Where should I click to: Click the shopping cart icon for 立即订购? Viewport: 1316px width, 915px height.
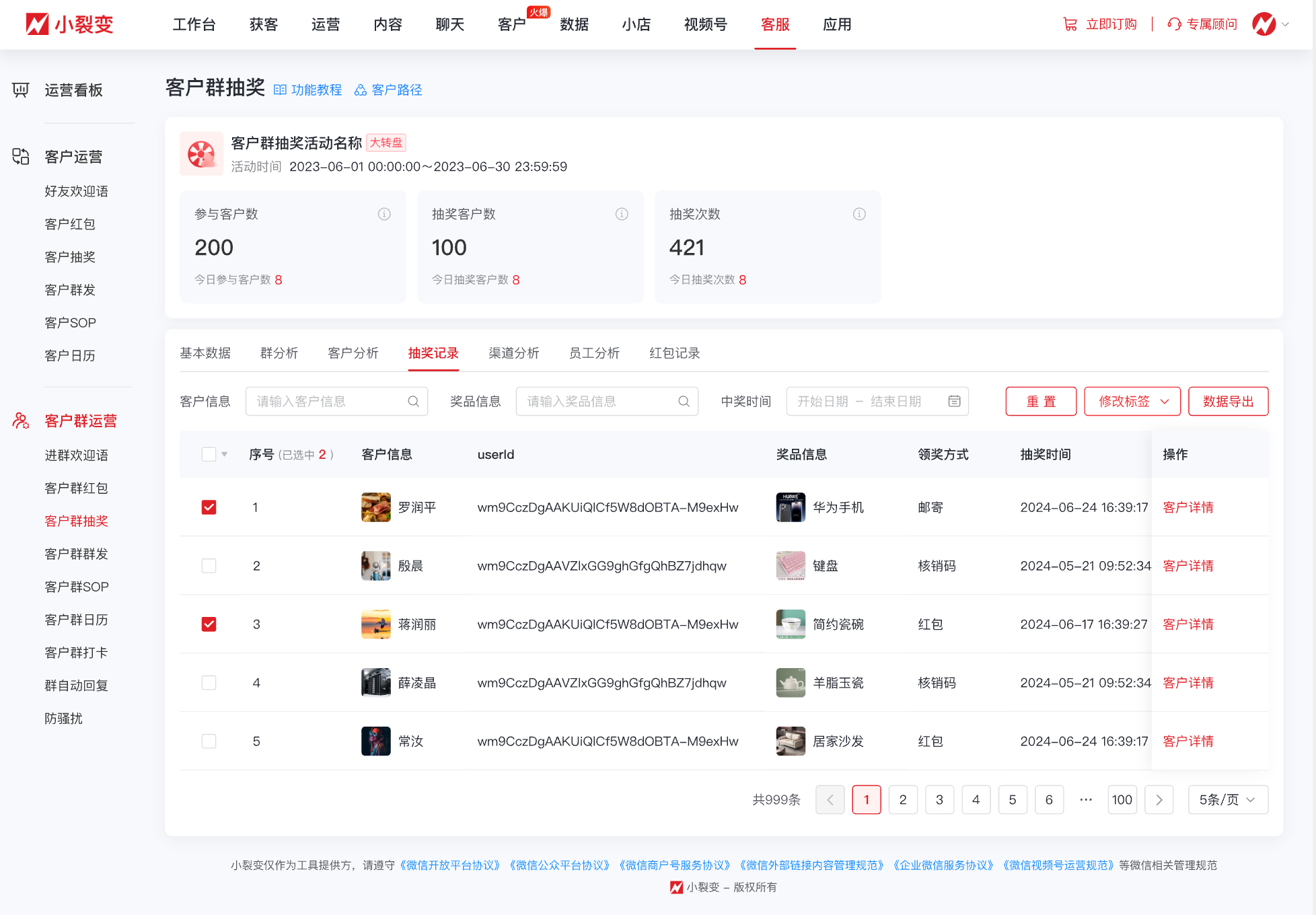pos(1070,24)
